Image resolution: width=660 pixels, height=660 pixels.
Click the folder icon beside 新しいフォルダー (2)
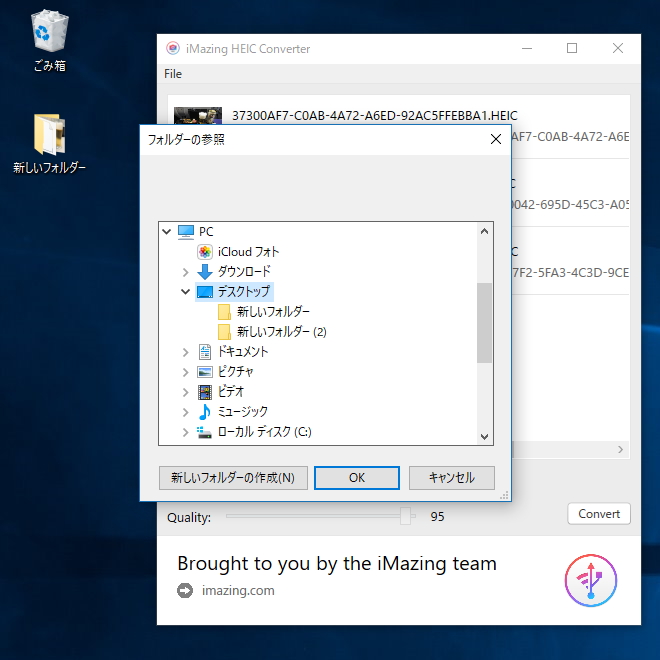point(224,332)
